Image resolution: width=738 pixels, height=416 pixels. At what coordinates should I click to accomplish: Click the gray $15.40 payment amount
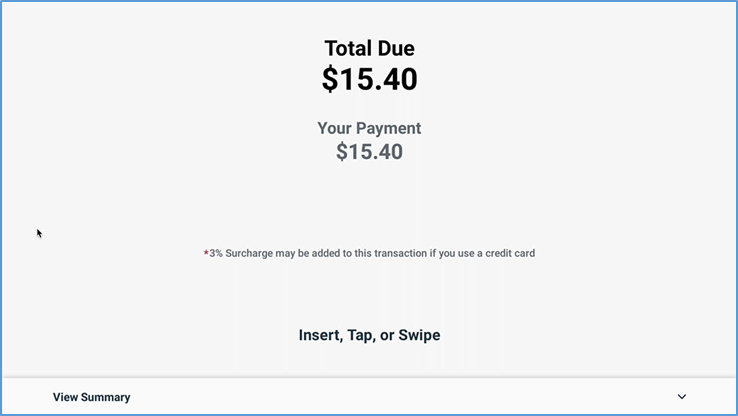(x=369, y=152)
